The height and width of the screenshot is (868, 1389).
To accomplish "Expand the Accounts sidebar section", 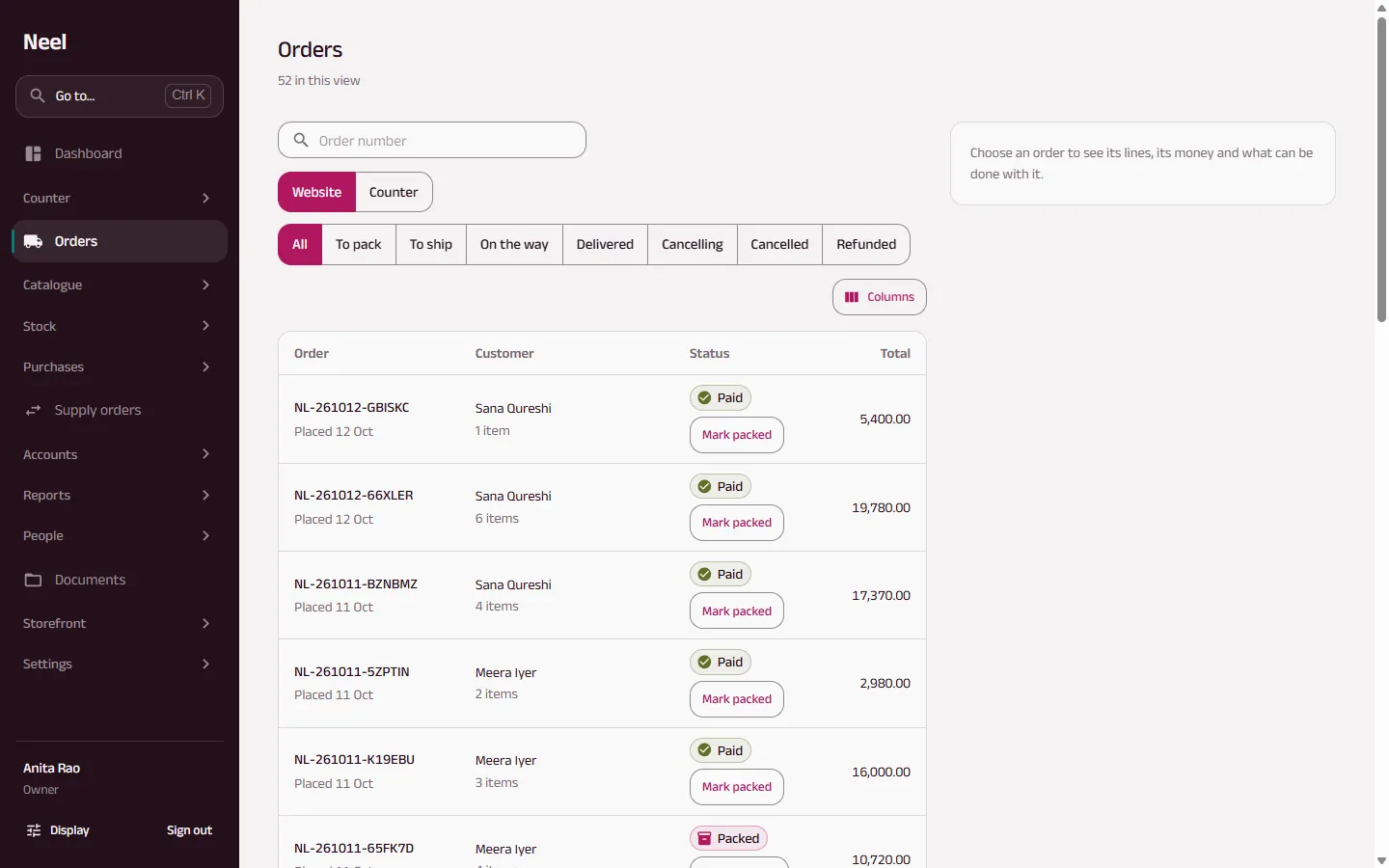I will coord(120,454).
